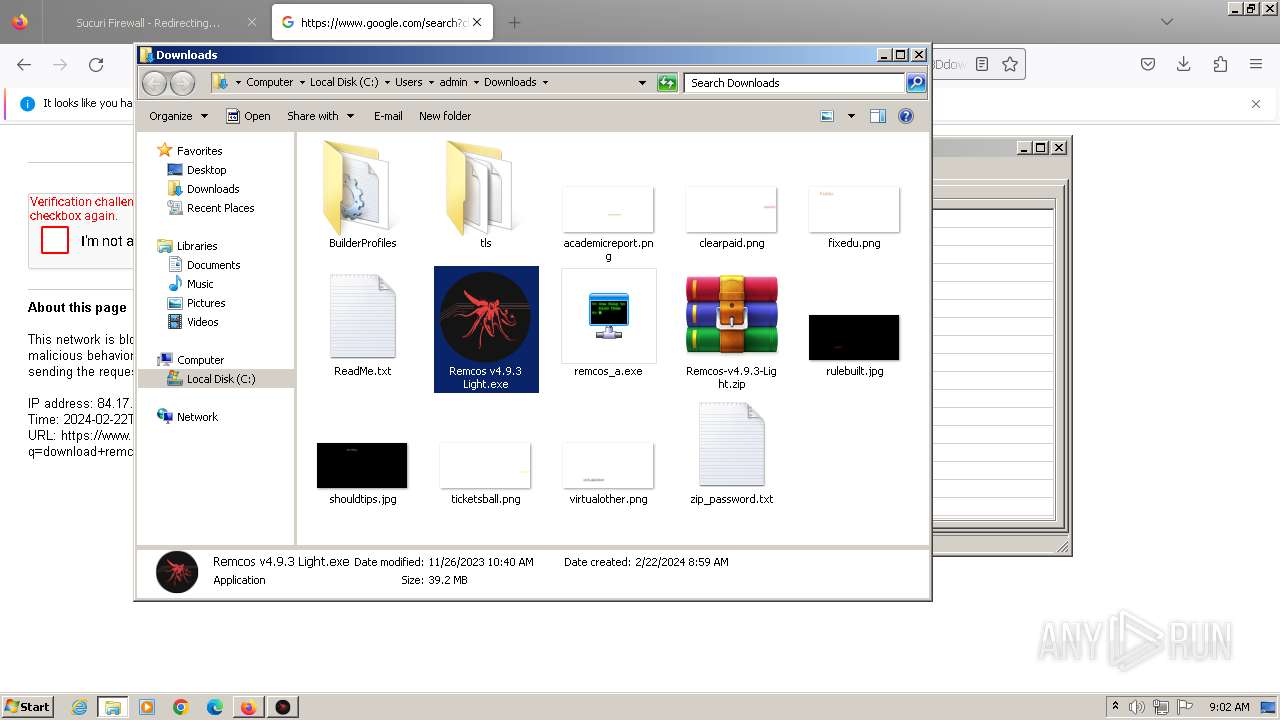Open Documents library
The height and width of the screenshot is (720, 1280).
tap(213, 265)
